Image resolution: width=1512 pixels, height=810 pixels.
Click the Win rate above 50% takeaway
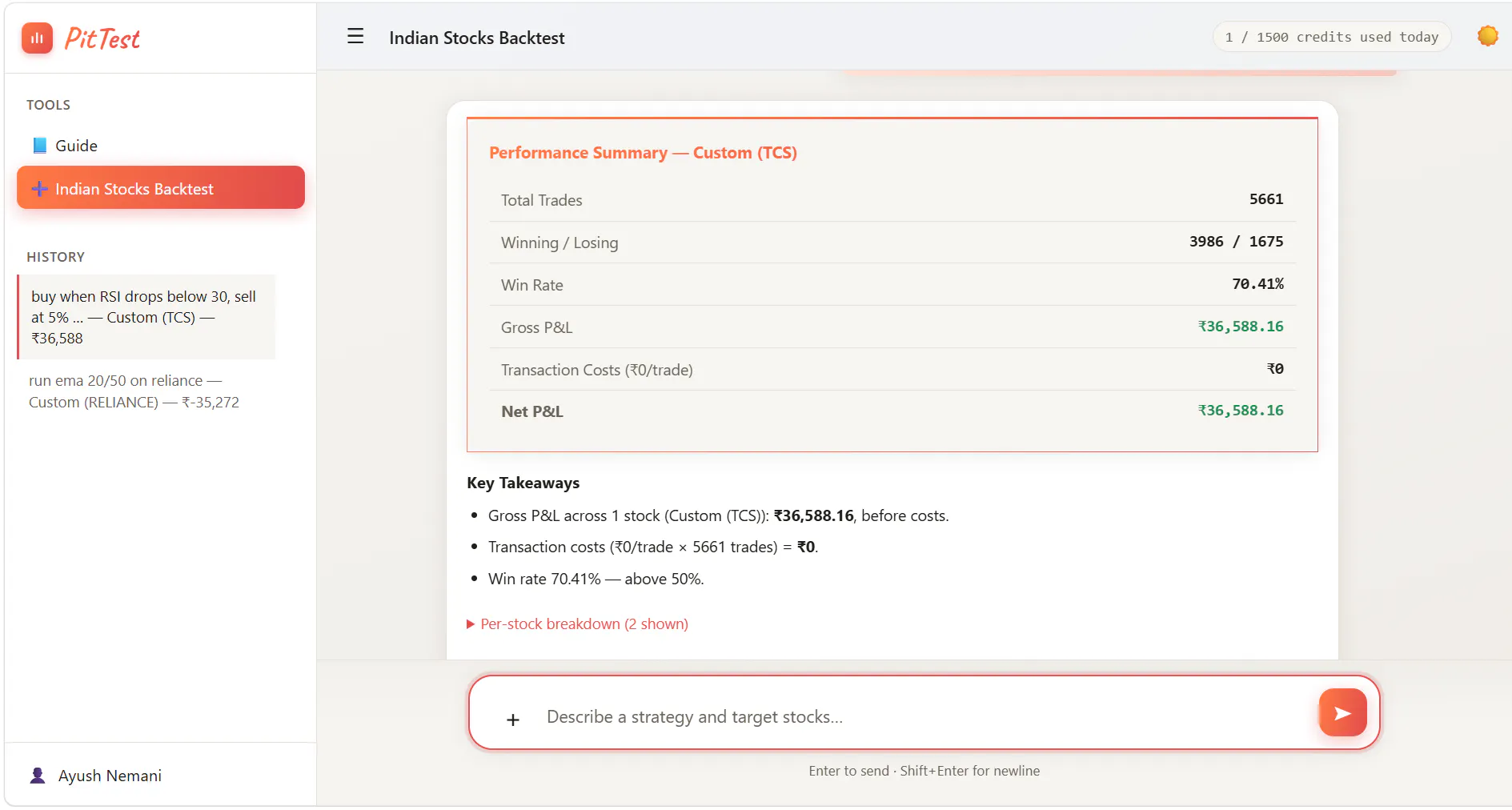point(596,579)
